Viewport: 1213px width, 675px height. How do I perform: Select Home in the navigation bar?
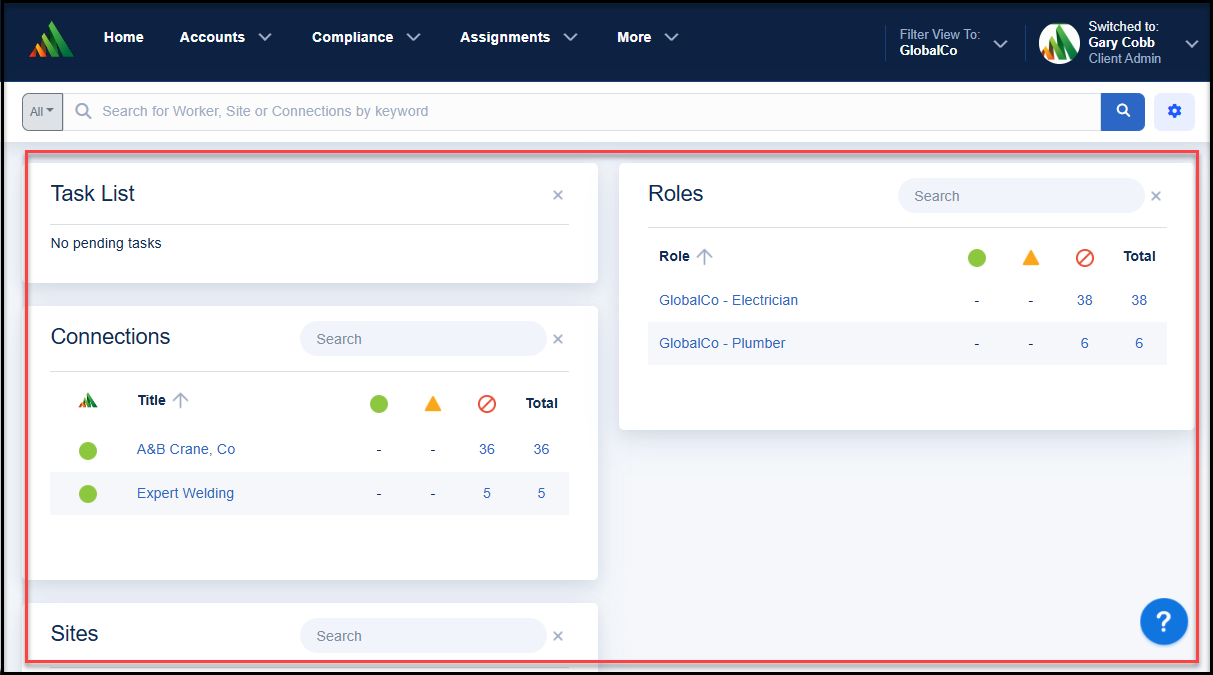123,37
